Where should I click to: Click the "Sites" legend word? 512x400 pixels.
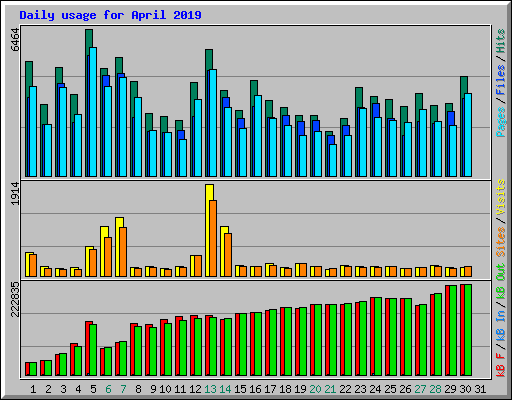501,242
